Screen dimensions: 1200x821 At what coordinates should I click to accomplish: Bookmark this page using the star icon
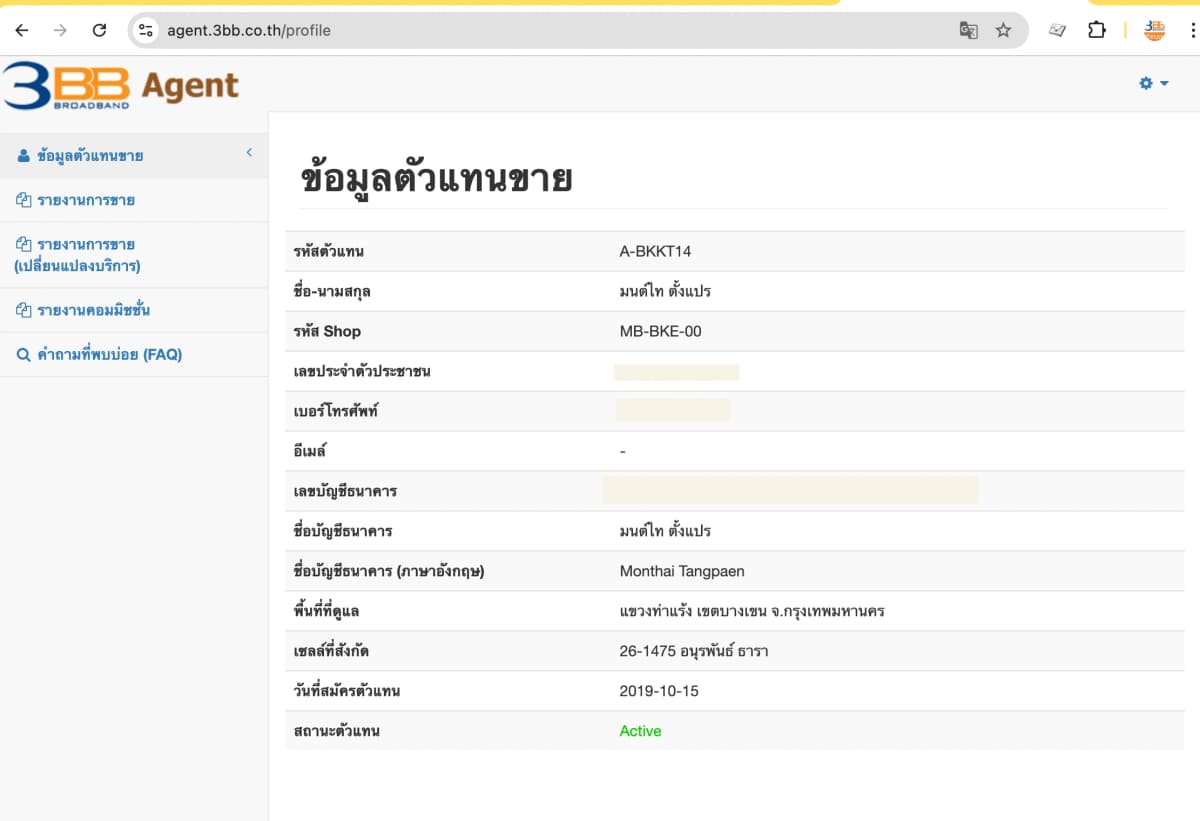[x=1003, y=30]
